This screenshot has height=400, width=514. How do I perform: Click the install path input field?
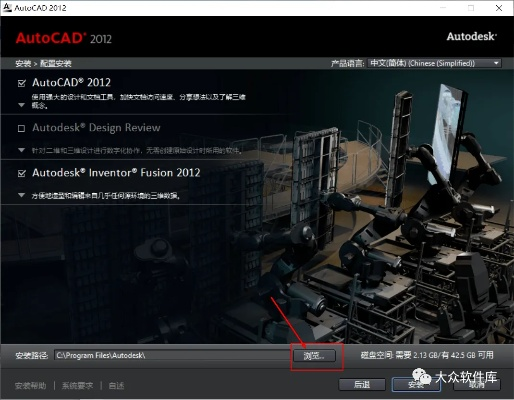(173, 355)
